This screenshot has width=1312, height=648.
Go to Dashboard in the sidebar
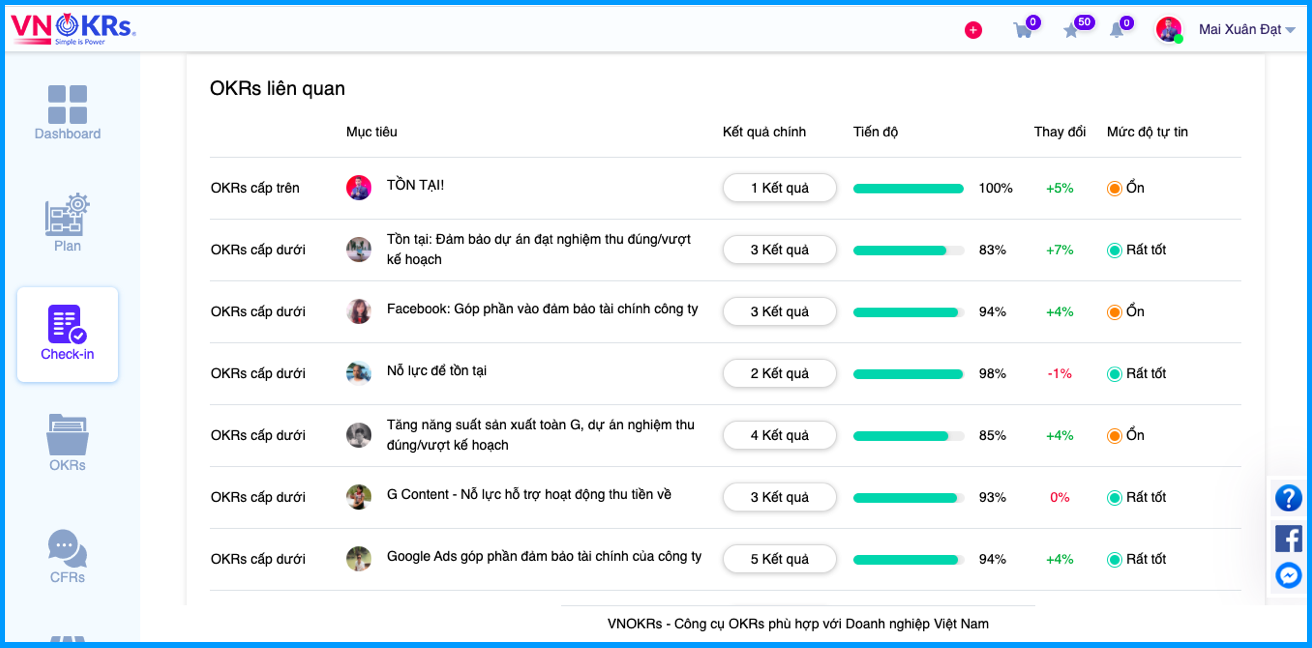(67, 113)
